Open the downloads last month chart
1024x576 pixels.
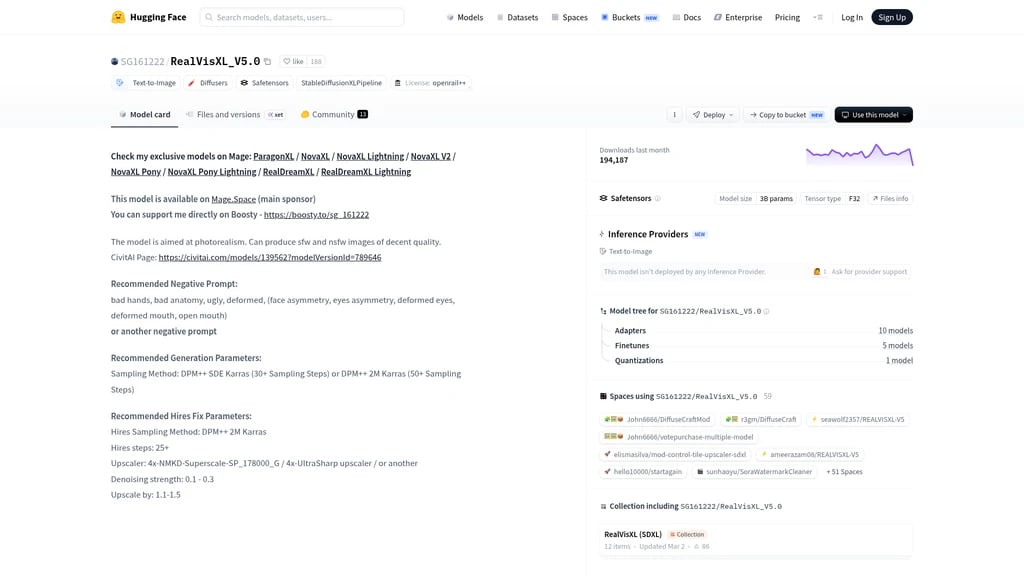point(859,155)
